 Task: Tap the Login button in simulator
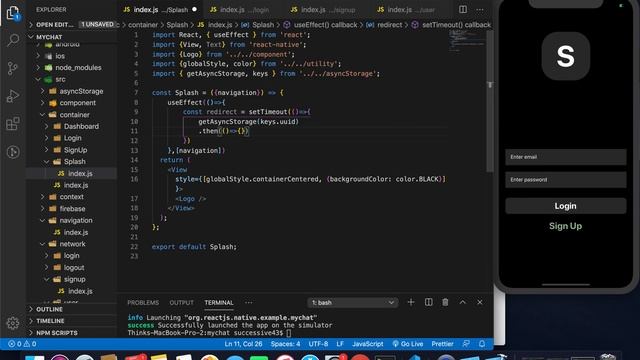(x=565, y=206)
